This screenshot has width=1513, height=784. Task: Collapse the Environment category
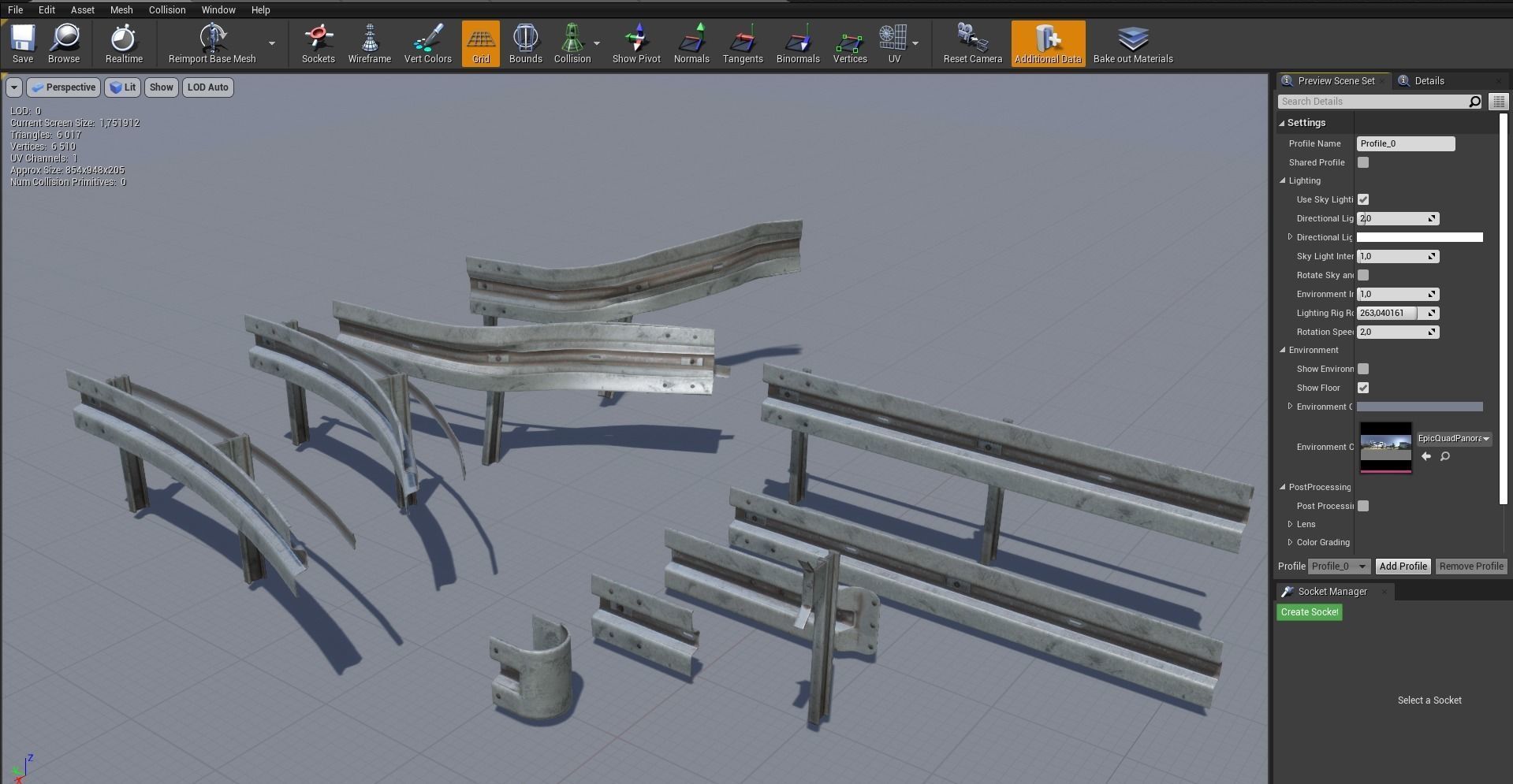[x=1283, y=350]
